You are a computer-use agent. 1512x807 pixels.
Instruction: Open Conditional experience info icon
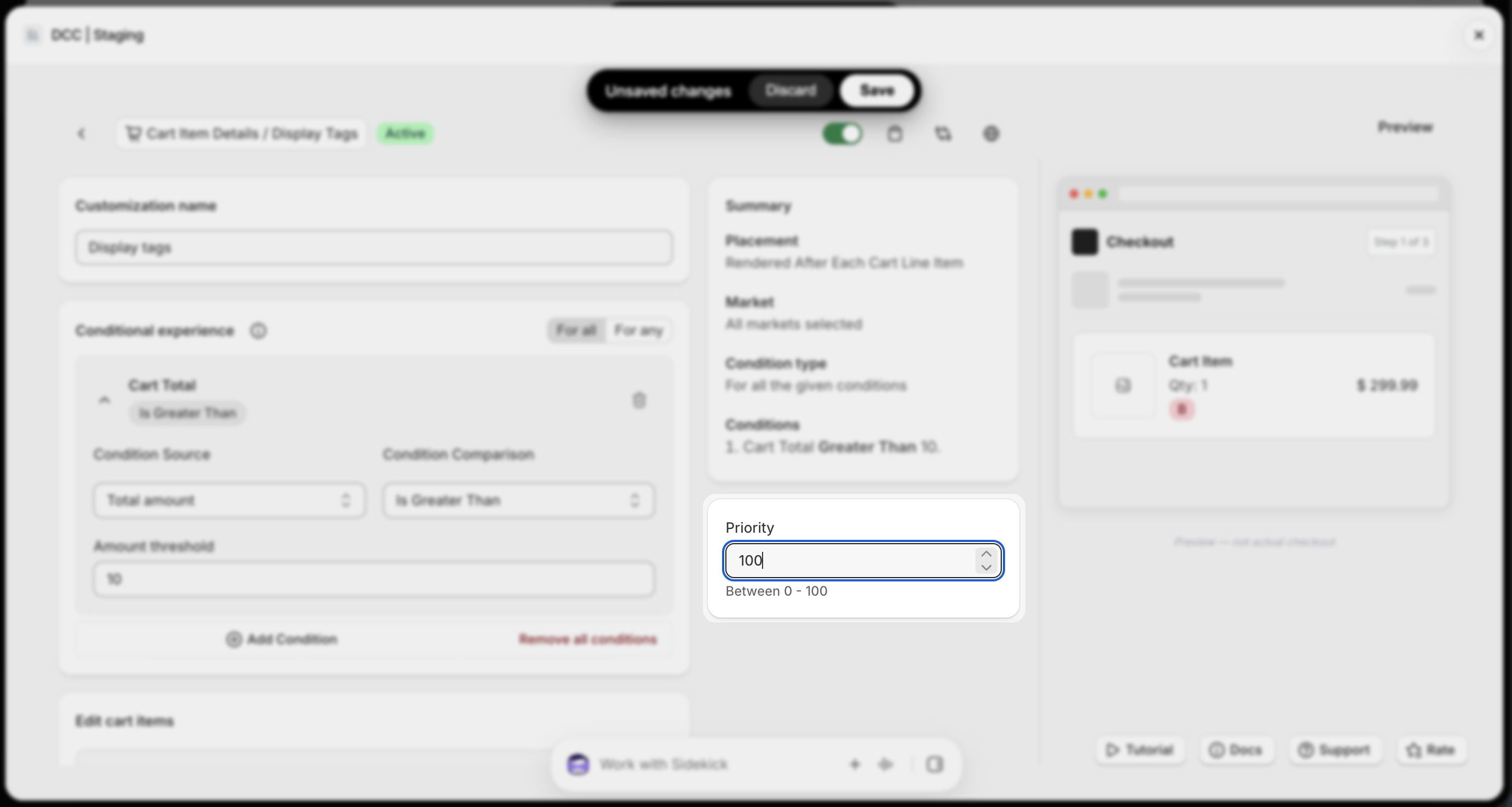click(x=258, y=331)
